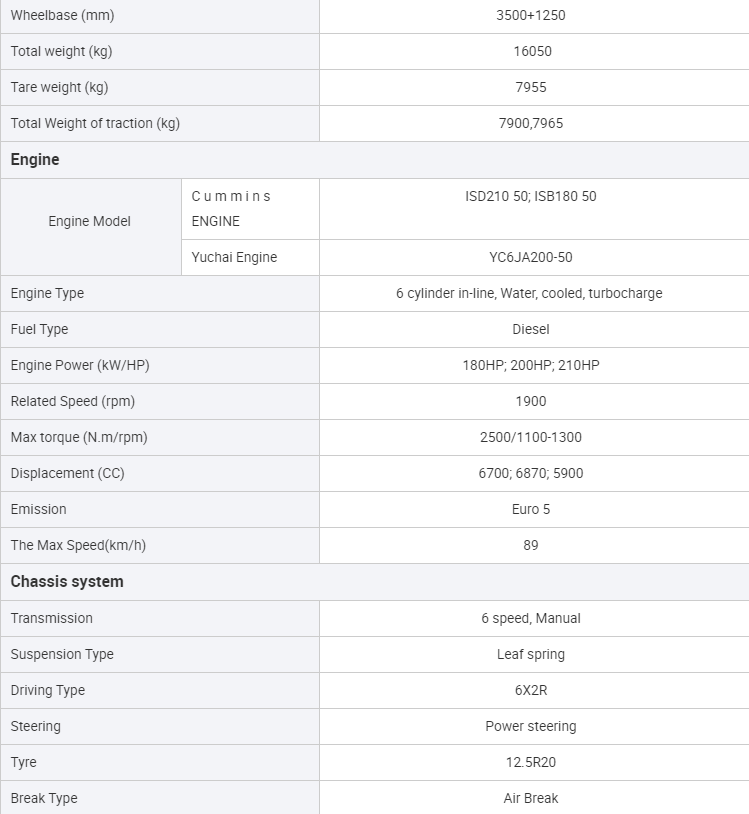Select the ISD210 50; ISB180 50 value
The width and height of the screenshot is (749, 814).
(531, 197)
